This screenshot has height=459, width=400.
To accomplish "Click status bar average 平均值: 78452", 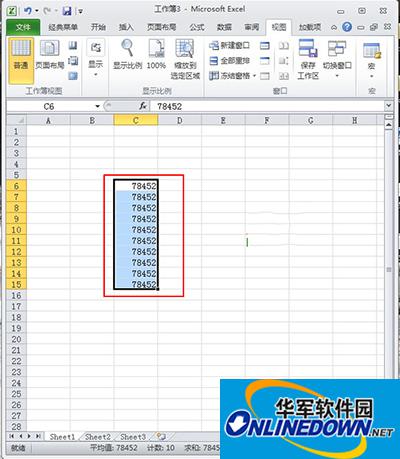I will click(x=114, y=448).
